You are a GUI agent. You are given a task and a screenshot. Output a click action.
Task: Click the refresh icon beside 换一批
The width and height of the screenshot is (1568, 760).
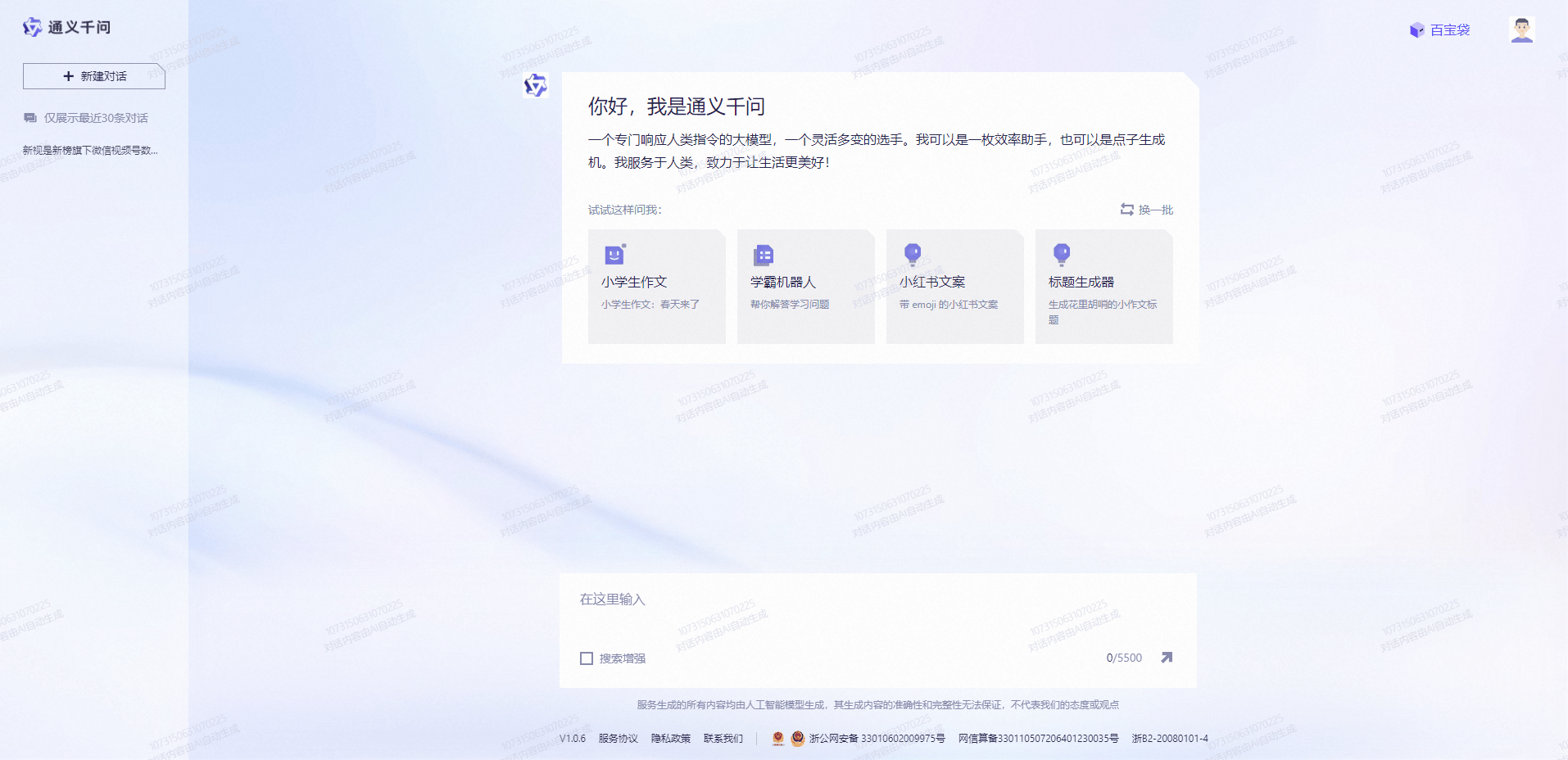[x=1126, y=210]
